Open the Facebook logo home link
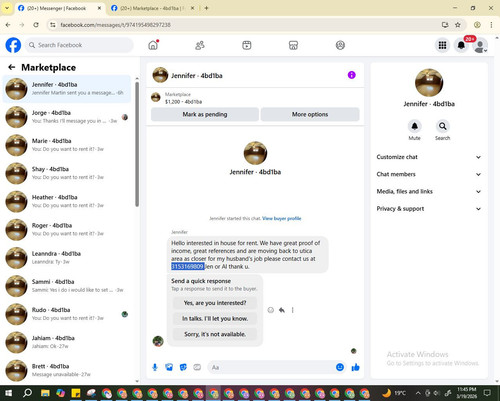500x401 pixels. (13, 45)
